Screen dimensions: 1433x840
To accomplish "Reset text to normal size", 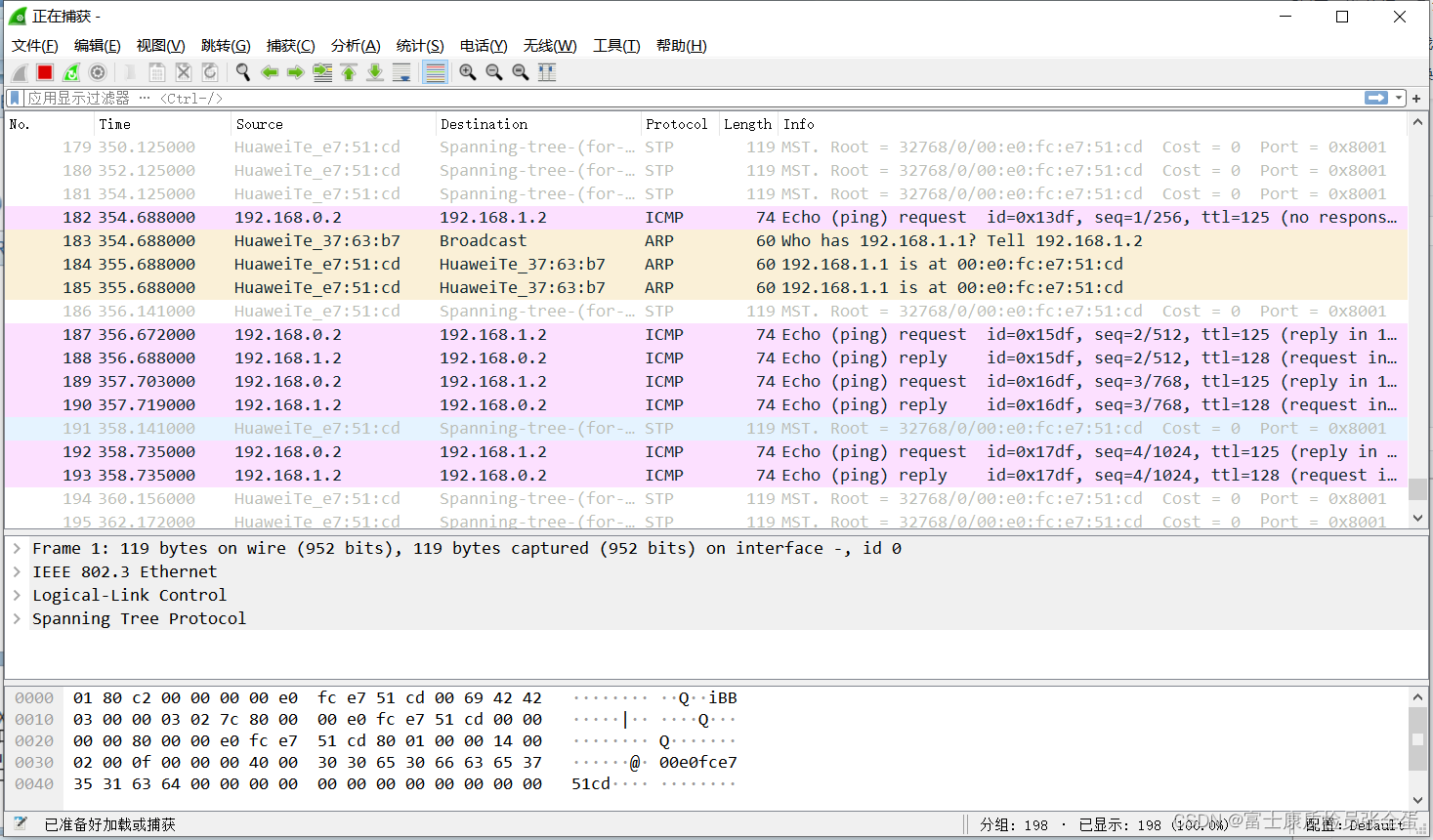I will pyautogui.click(x=521, y=72).
